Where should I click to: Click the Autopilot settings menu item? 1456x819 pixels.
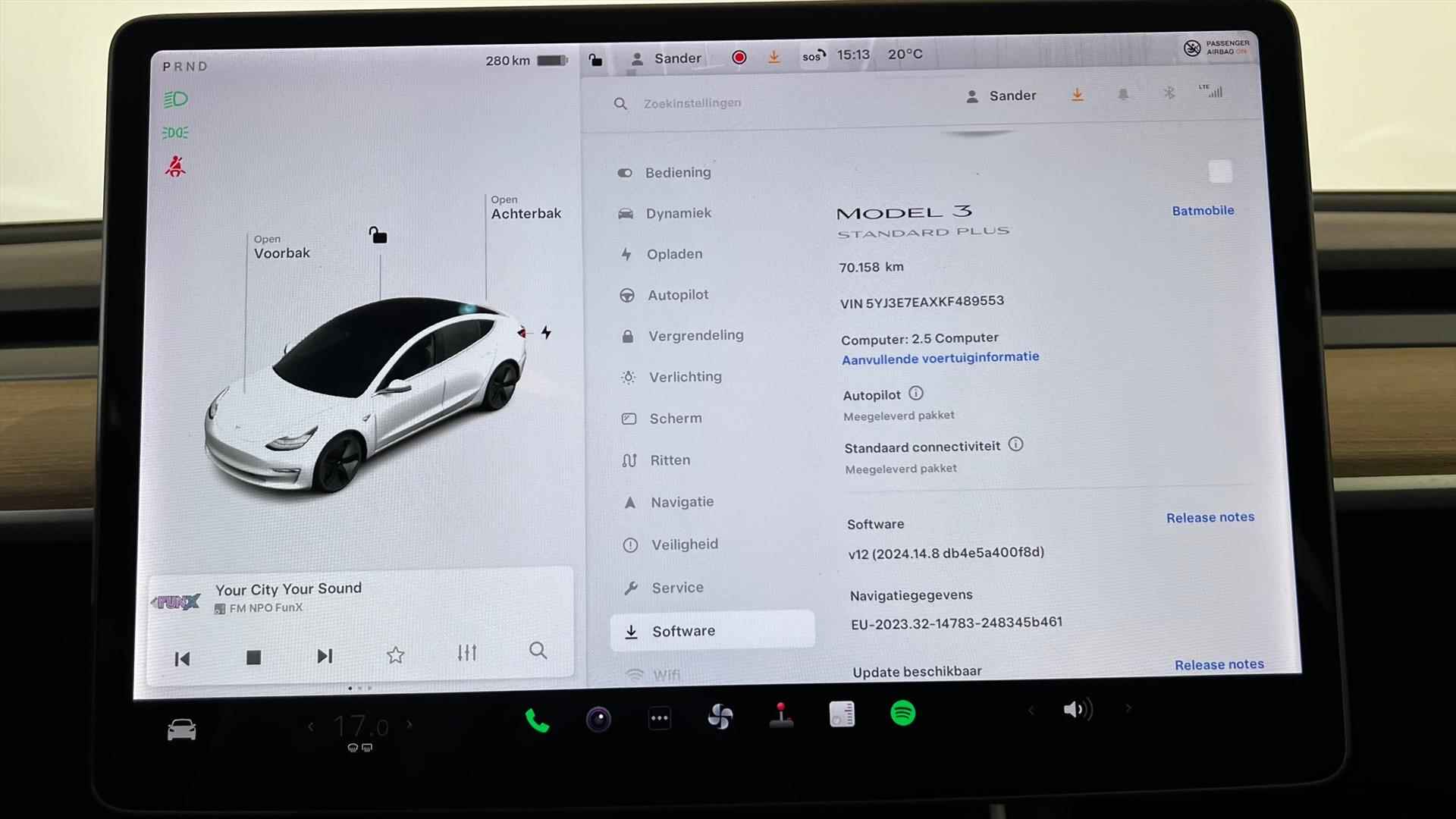pos(678,294)
